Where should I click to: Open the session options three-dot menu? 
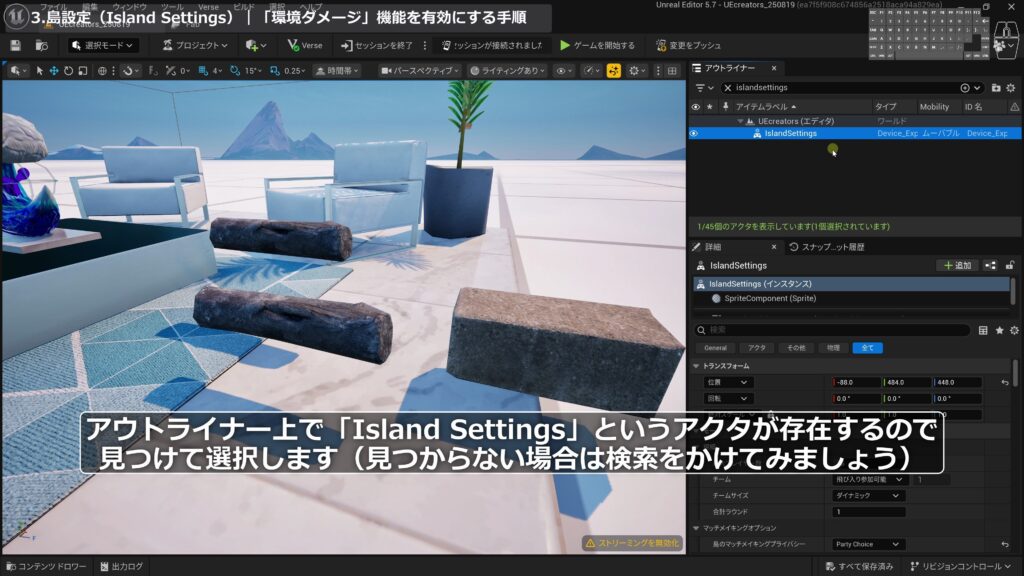click(x=425, y=45)
